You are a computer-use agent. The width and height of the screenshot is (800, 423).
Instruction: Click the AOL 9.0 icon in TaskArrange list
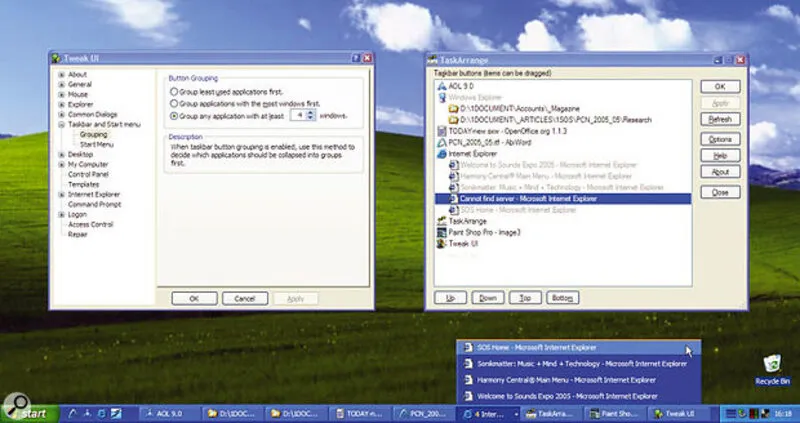[442, 86]
